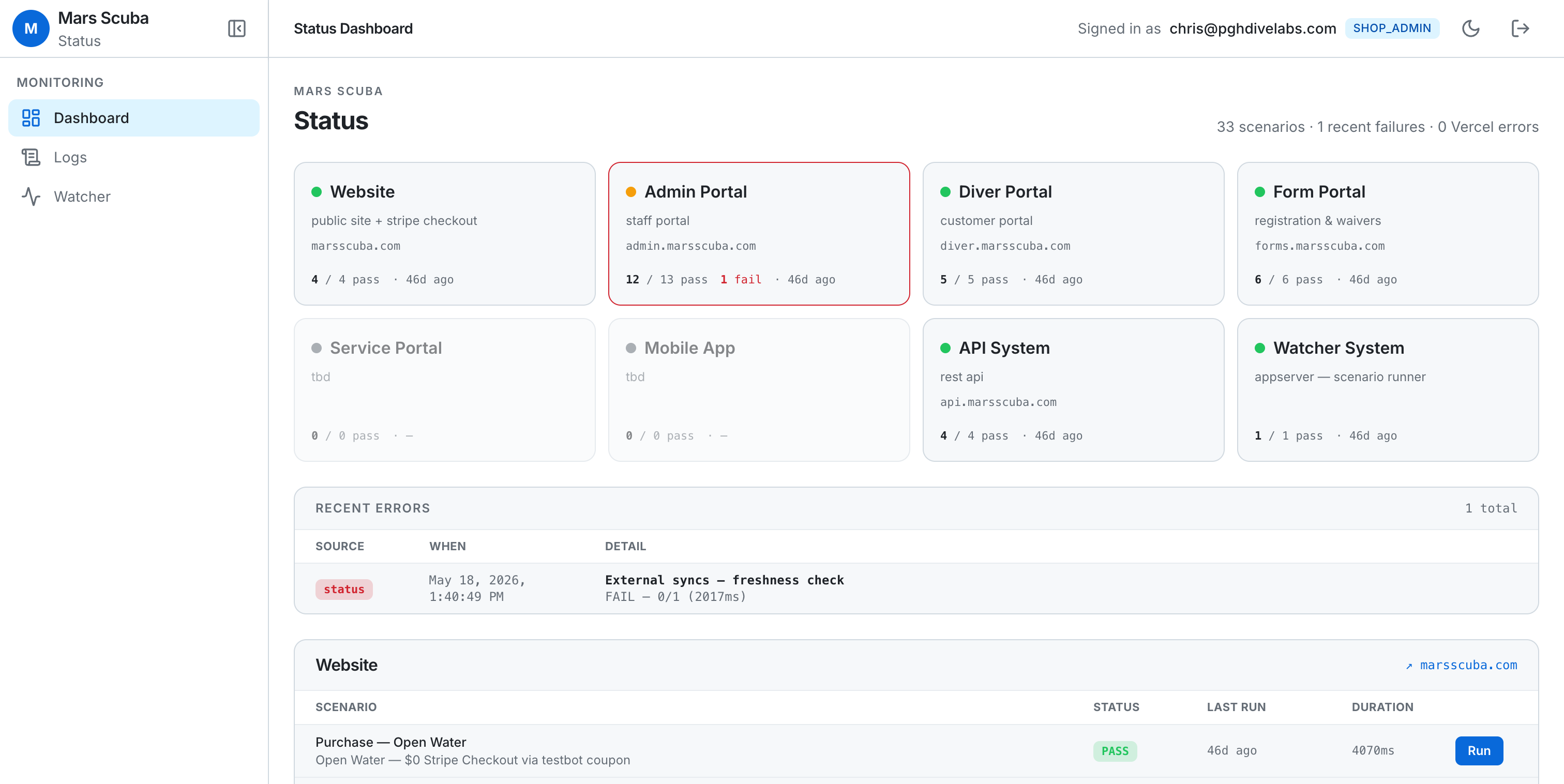The image size is (1564, 784).
Task: Open the Website status card
Action: [x=444, y=234]
